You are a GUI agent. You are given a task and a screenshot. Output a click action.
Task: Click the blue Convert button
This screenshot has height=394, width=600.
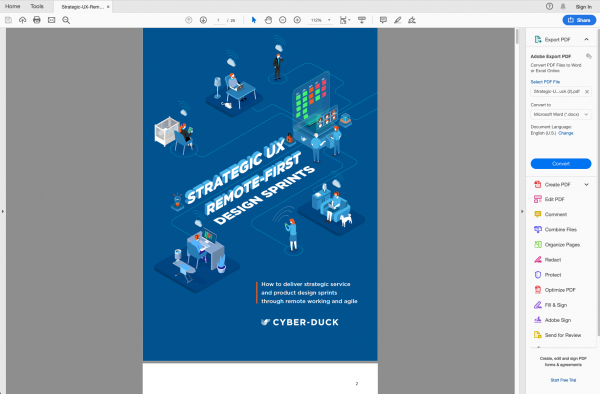561,164
